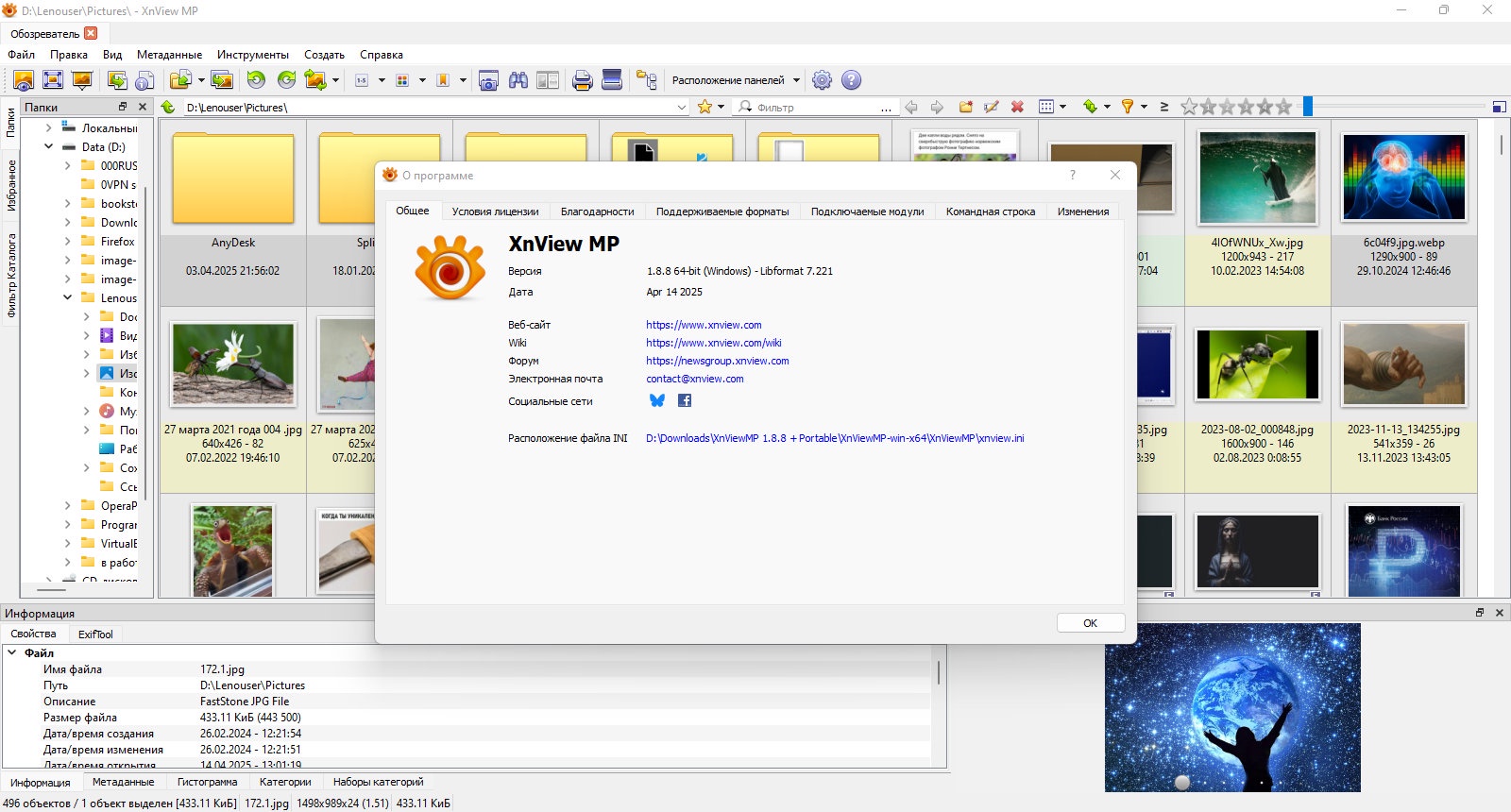Screen dimensions: 1511x812
Task: Switch to Поддерживаемые форматы tab
Action: click(722, 211)
